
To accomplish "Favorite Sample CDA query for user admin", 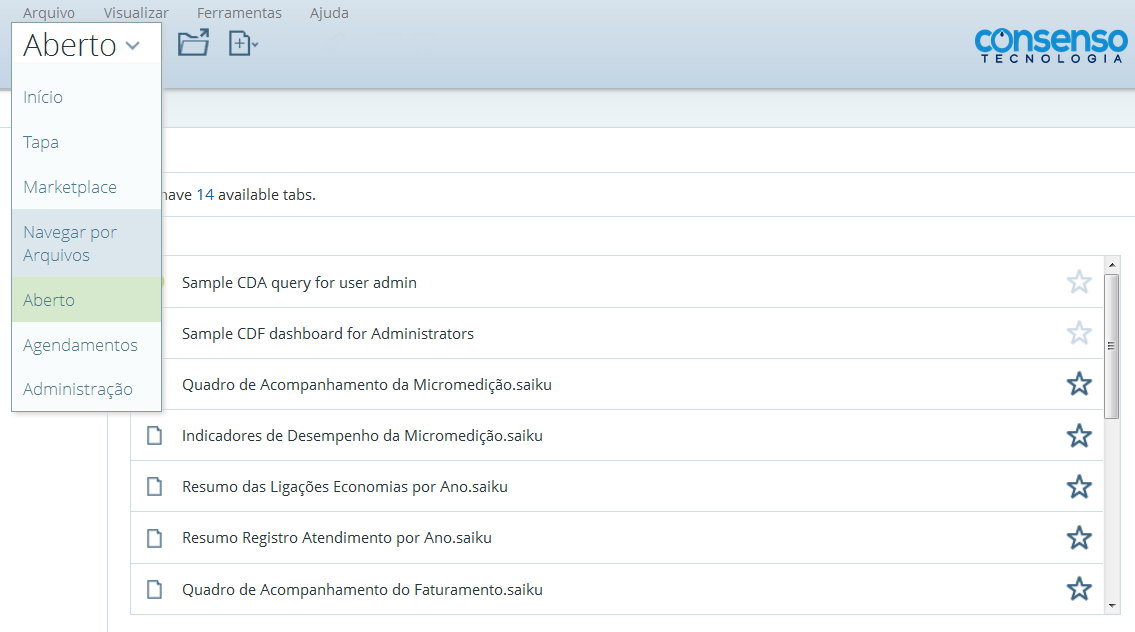I will [1079, 281].
